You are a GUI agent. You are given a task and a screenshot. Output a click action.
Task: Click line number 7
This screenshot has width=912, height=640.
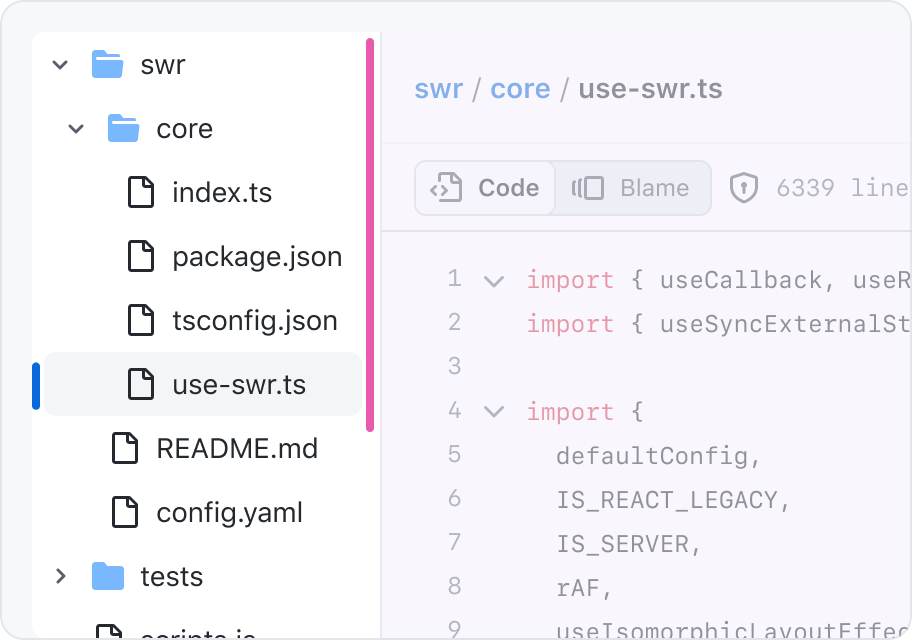455,542
